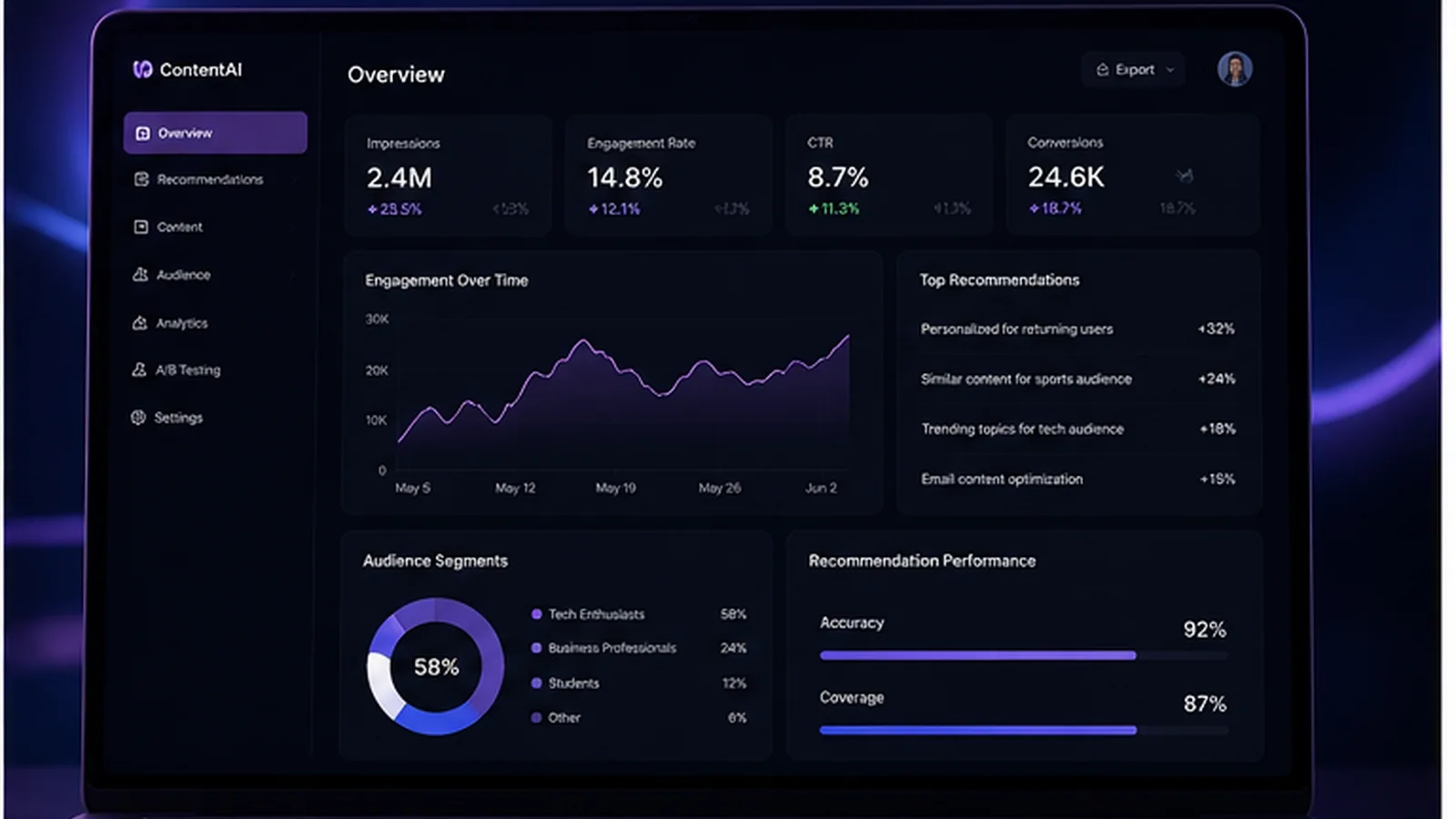Click the ContentAI brand name
Image resolution: width=1456 pixels, height=819 pixels.
201,69
